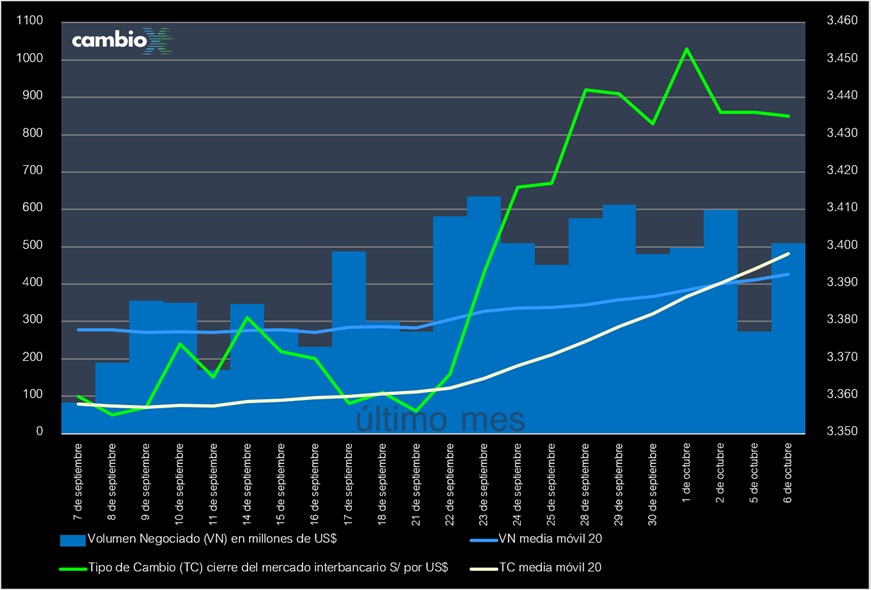Screen dimensions: 871x590
Task: Click the '1 de octubre' axis label
Action: click(688, 473)
